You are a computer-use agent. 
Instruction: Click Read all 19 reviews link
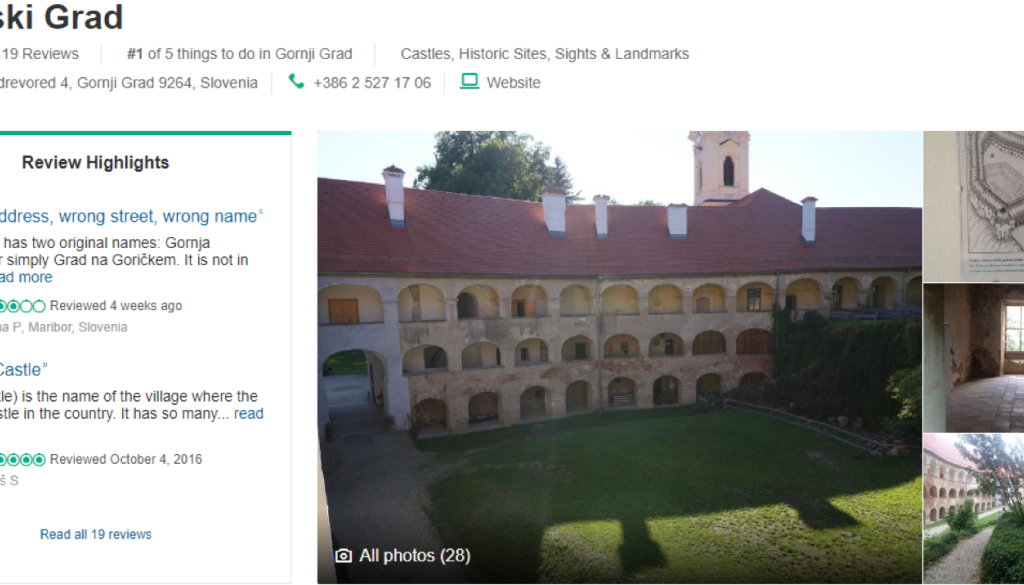pyautogui.click(x=96, y=534)
